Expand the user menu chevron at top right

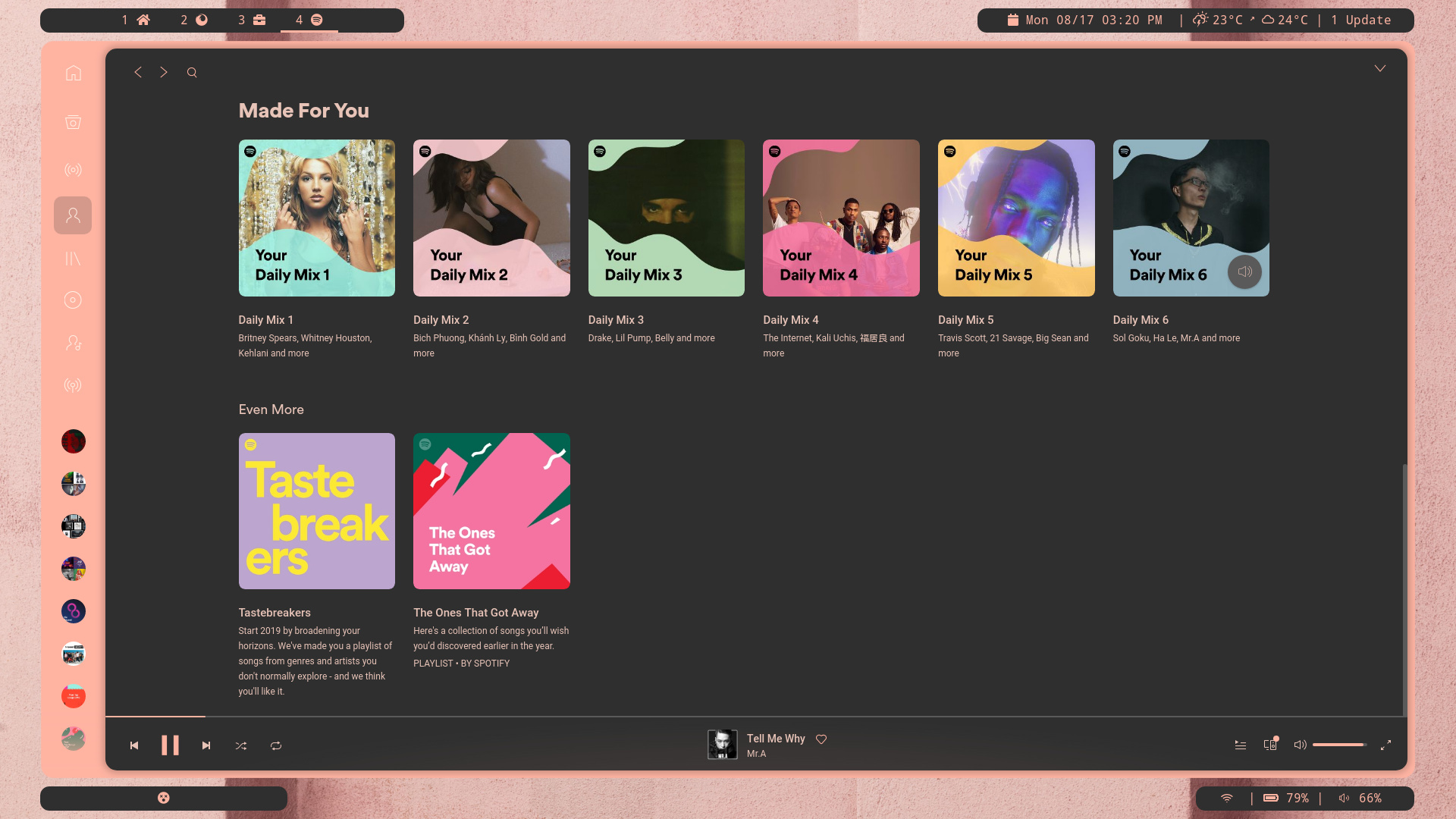[x=1380, y=68]
